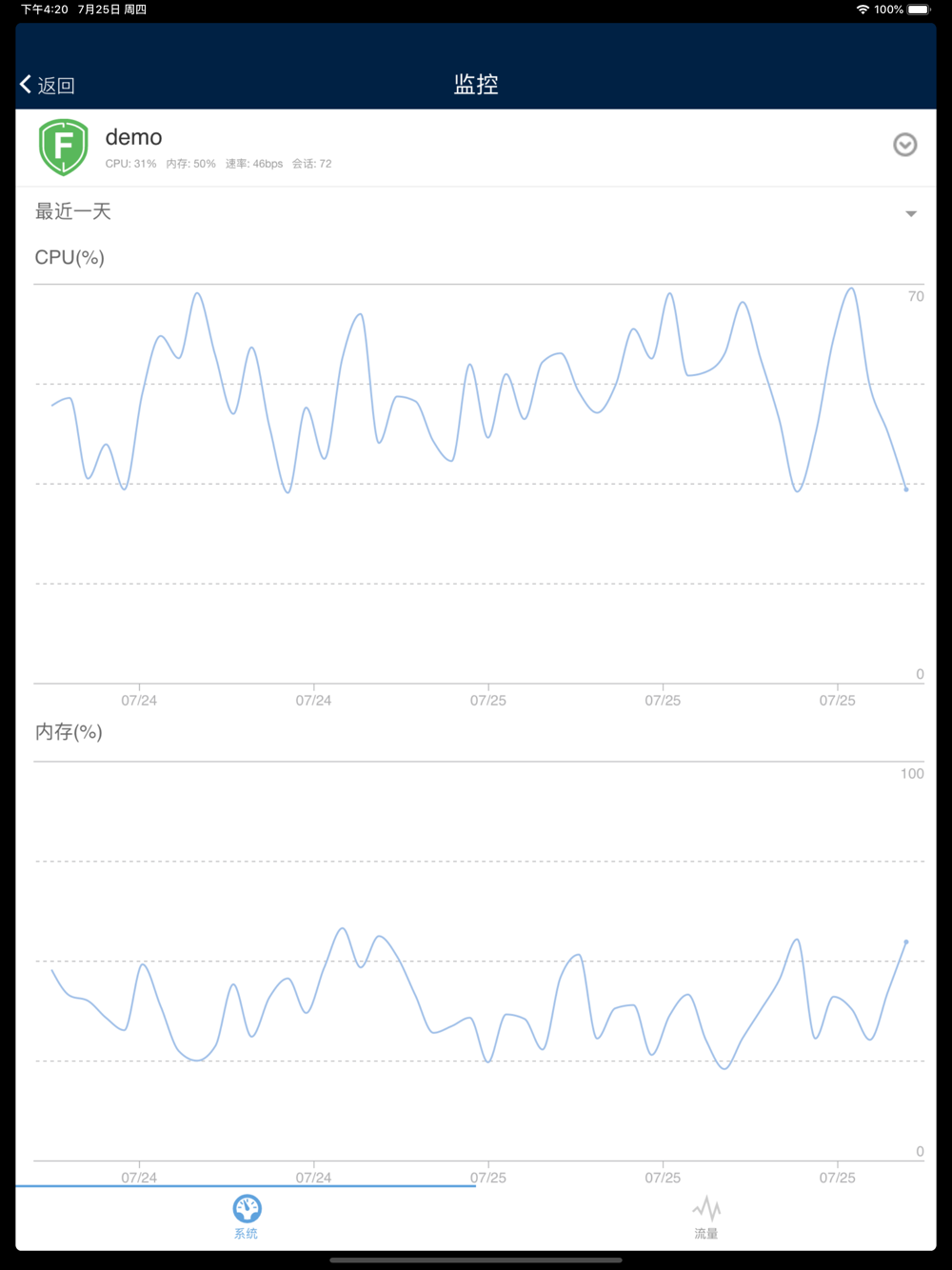Open the System dashboard gauge icon
Viewport: 952px width, 1270px height.
click(x=247, y=1208)
